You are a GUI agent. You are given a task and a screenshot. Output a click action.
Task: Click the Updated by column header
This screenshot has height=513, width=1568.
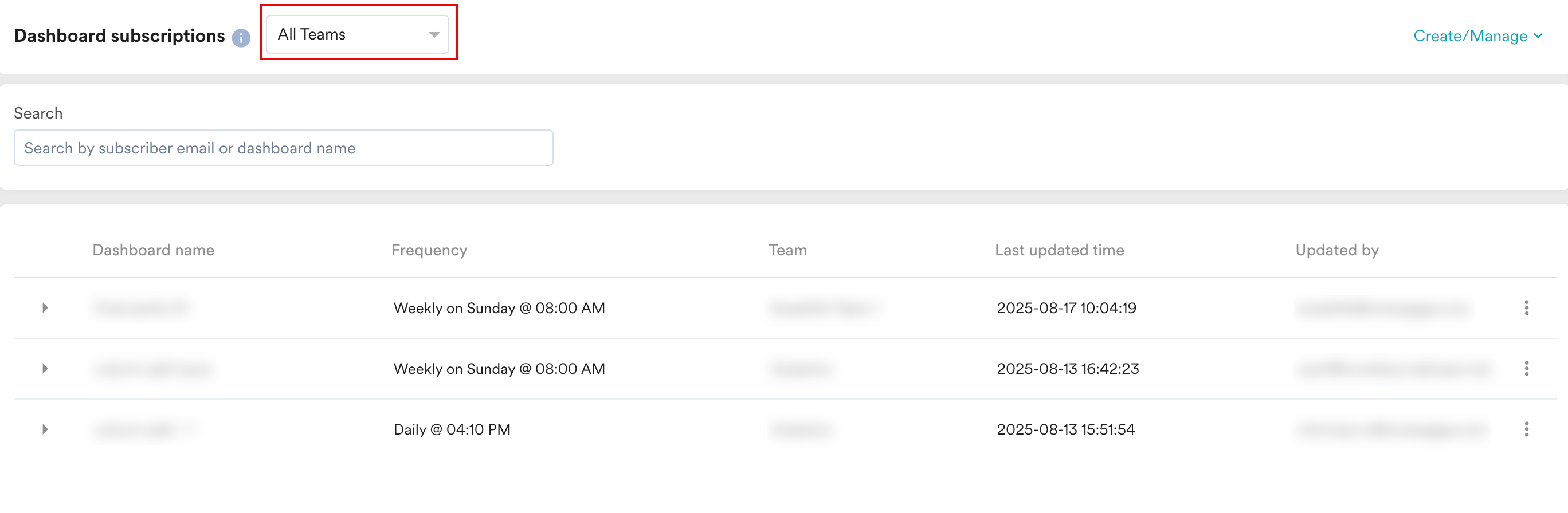(x=1336, y=250)
